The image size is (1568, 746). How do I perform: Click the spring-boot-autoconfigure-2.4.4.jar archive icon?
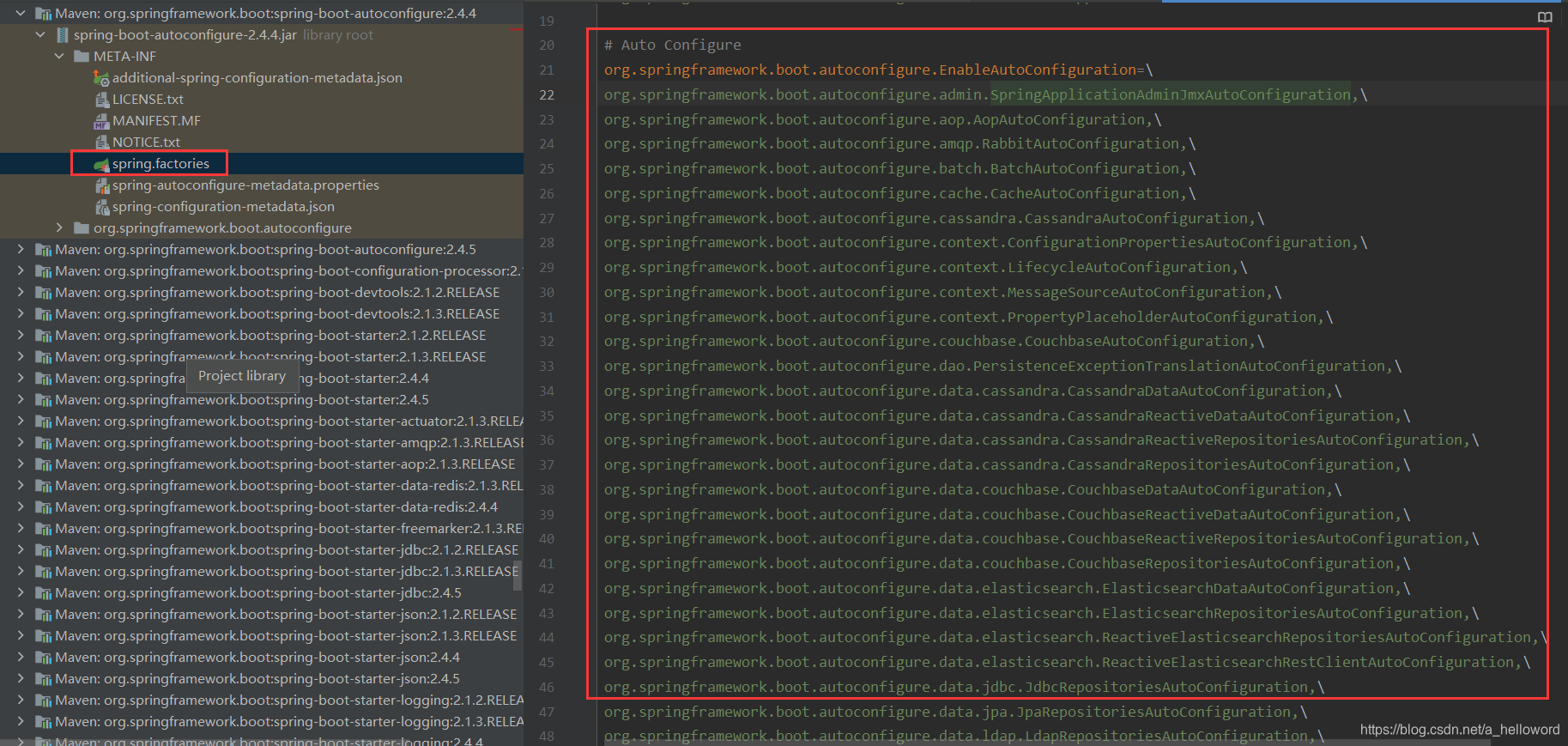click(x=62, y=35)
